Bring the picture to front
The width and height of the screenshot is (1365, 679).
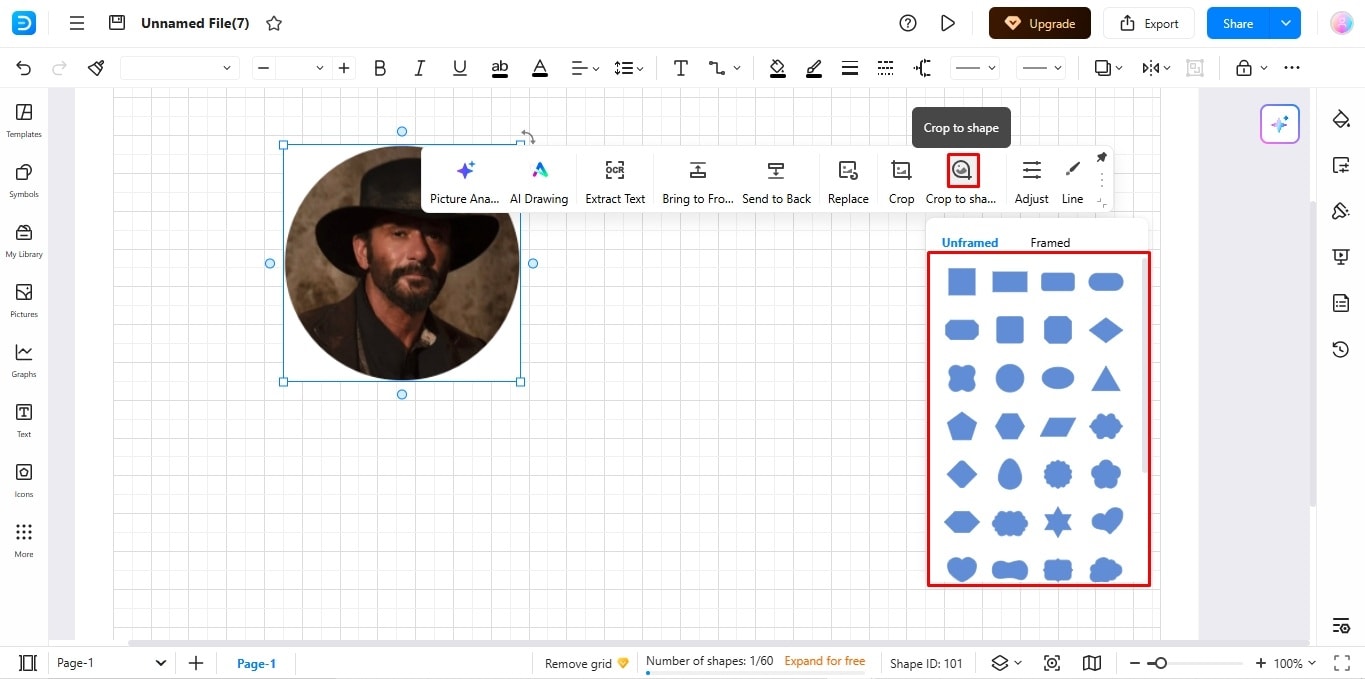(698, 181)
